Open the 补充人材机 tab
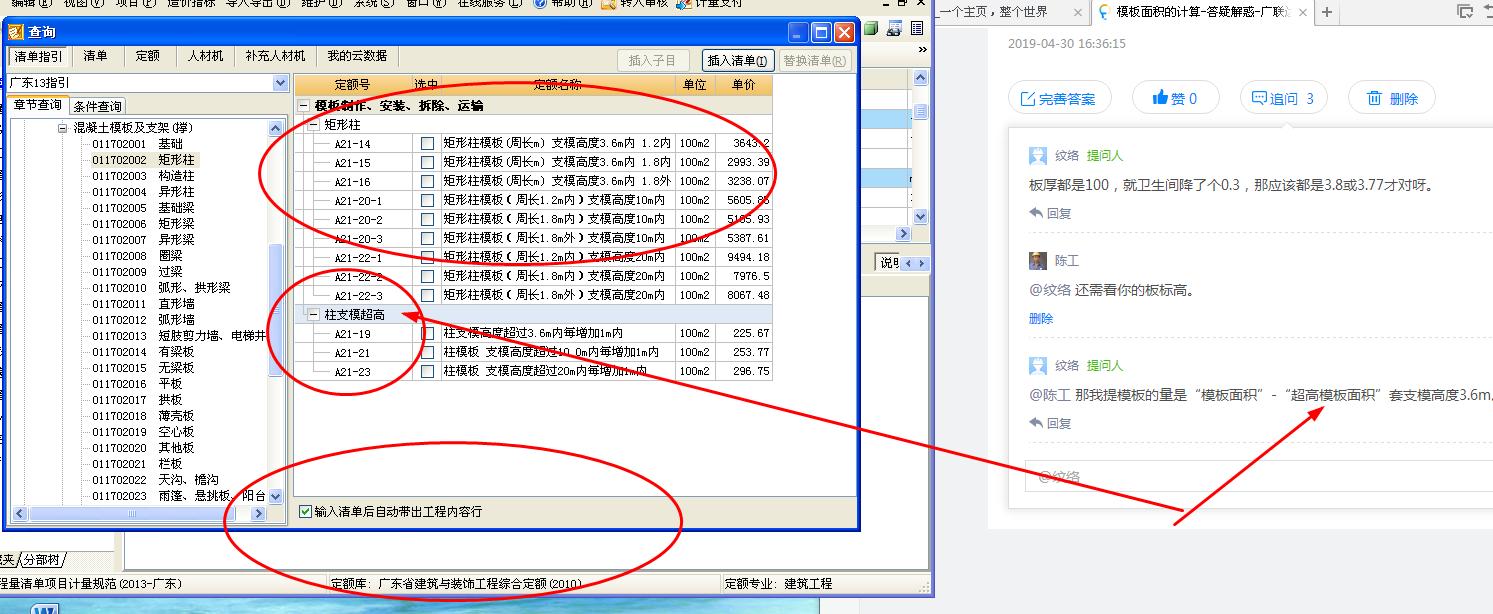This screenshot has height=614, width=1493. pos(275,57)
